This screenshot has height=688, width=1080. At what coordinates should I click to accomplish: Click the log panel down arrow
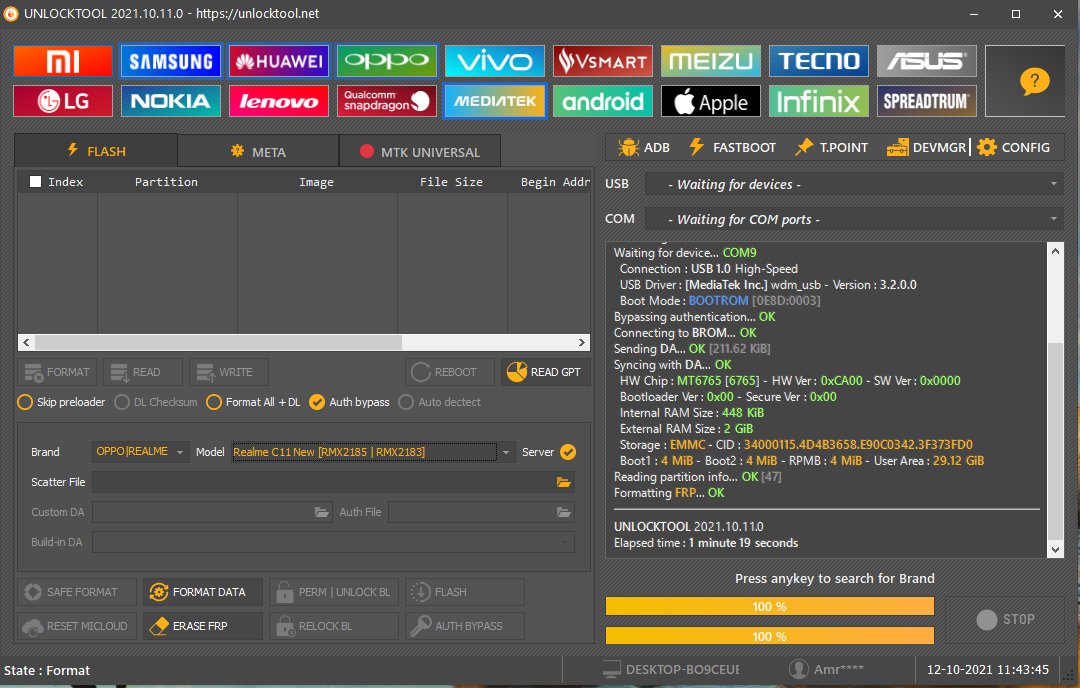[1055, 549]
